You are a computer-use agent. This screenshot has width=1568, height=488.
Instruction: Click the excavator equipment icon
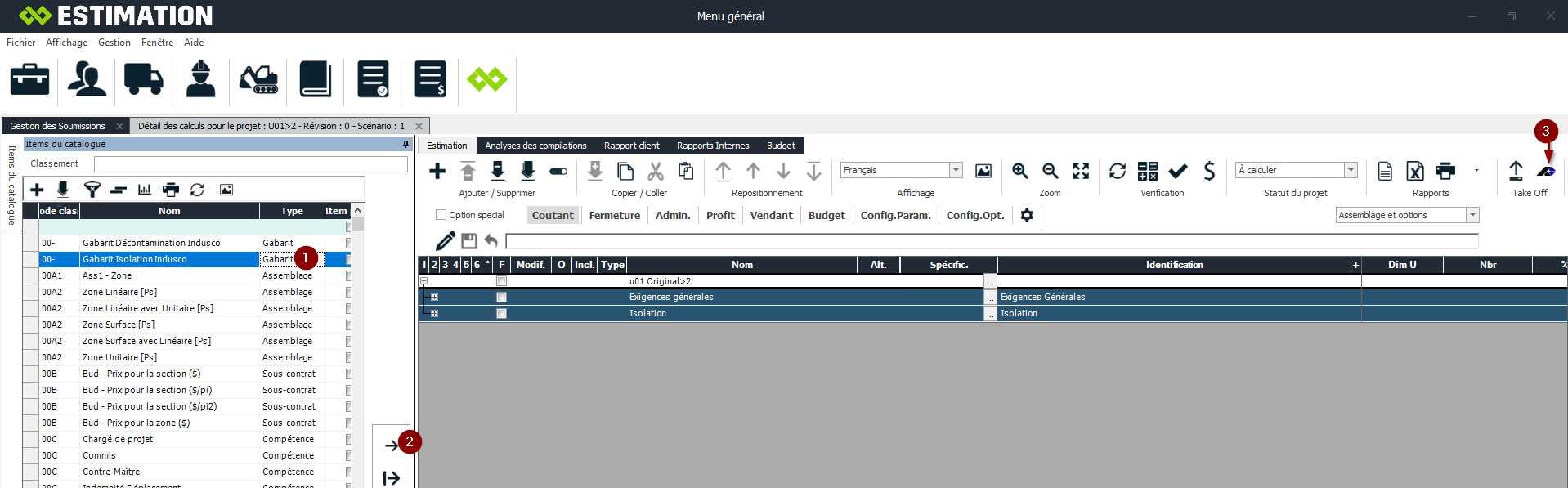click(x=258, y=80)
